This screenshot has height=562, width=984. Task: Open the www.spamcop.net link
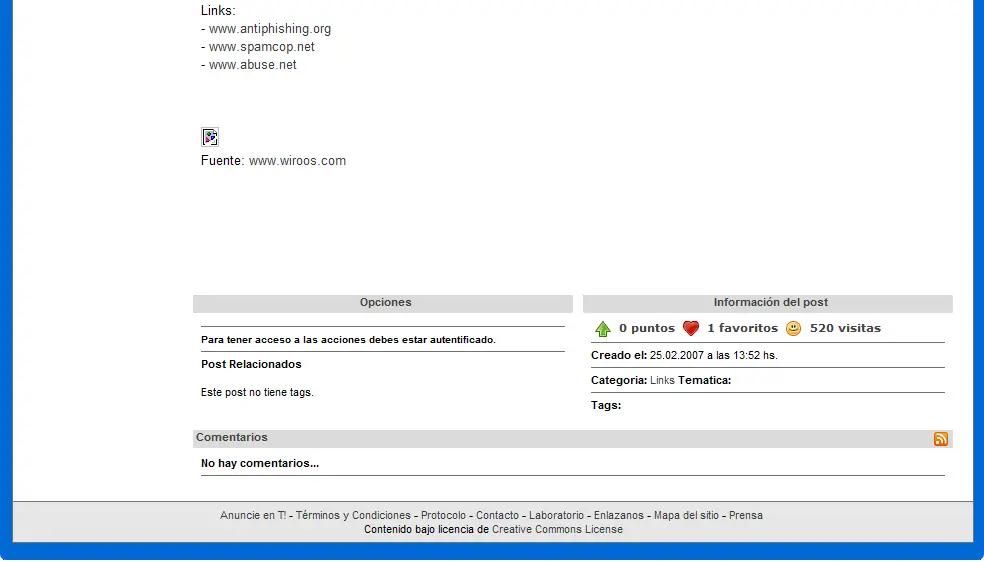tap(262, 47)
